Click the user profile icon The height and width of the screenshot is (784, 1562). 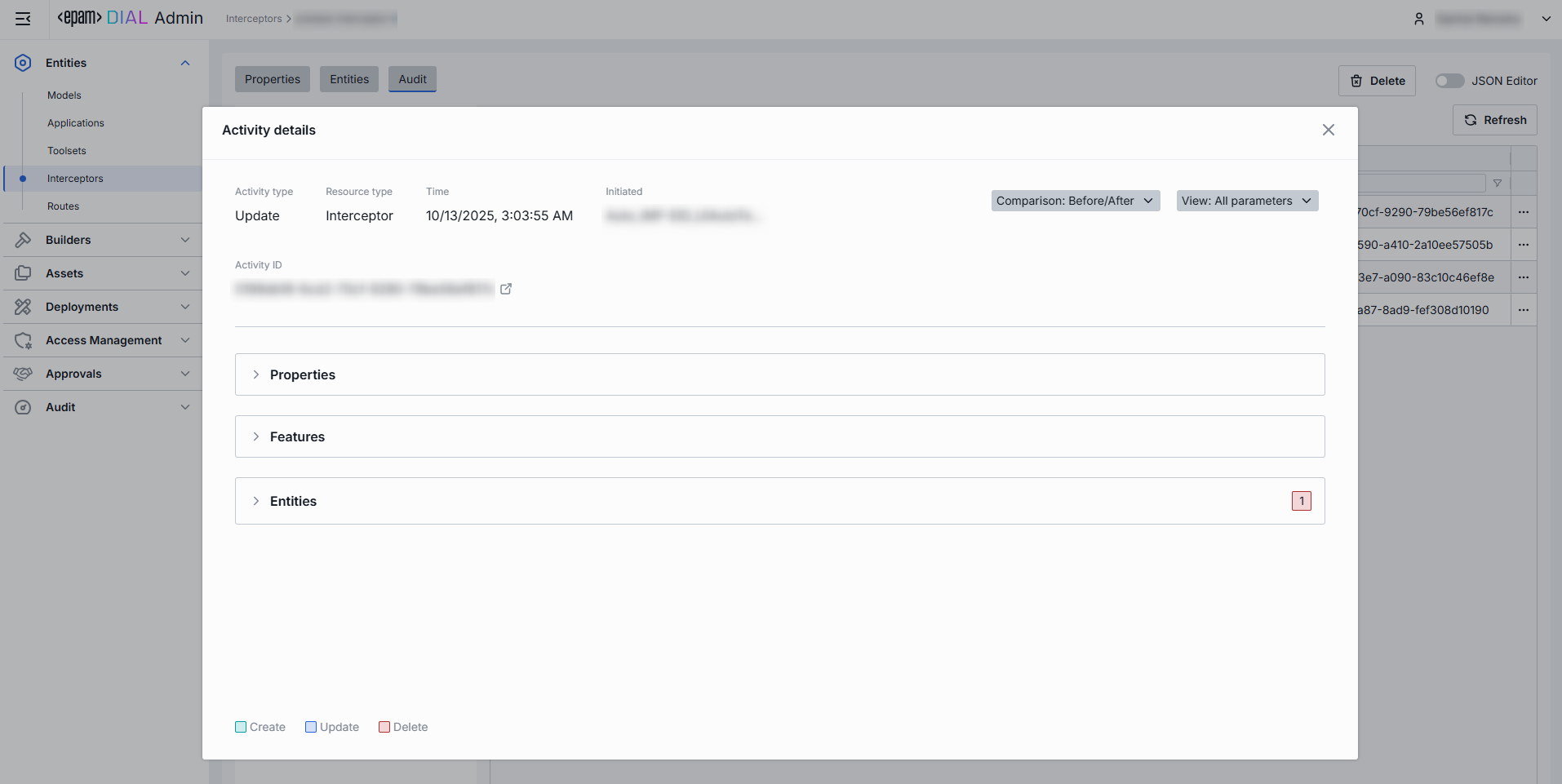pos(1419,19)
